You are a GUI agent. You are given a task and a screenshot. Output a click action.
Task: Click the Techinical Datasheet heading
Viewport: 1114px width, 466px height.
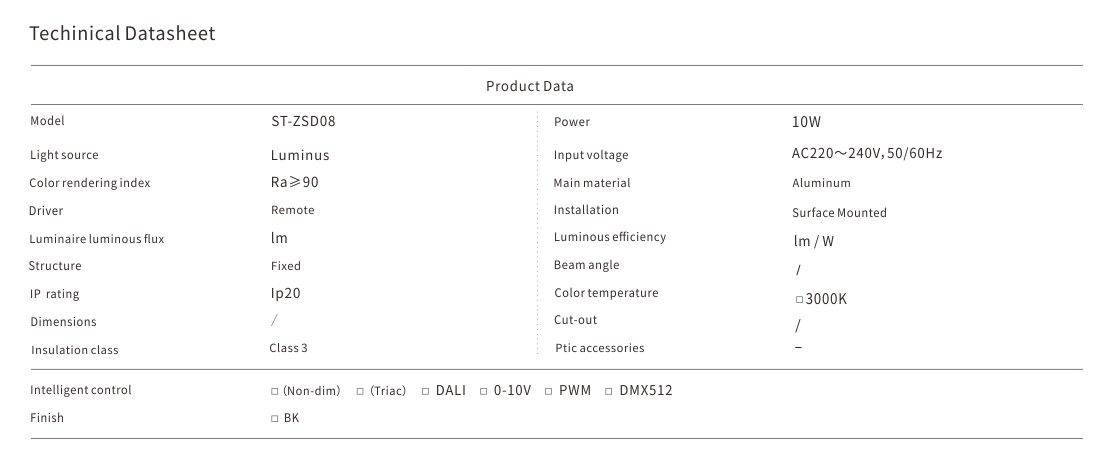coord(122,34)
